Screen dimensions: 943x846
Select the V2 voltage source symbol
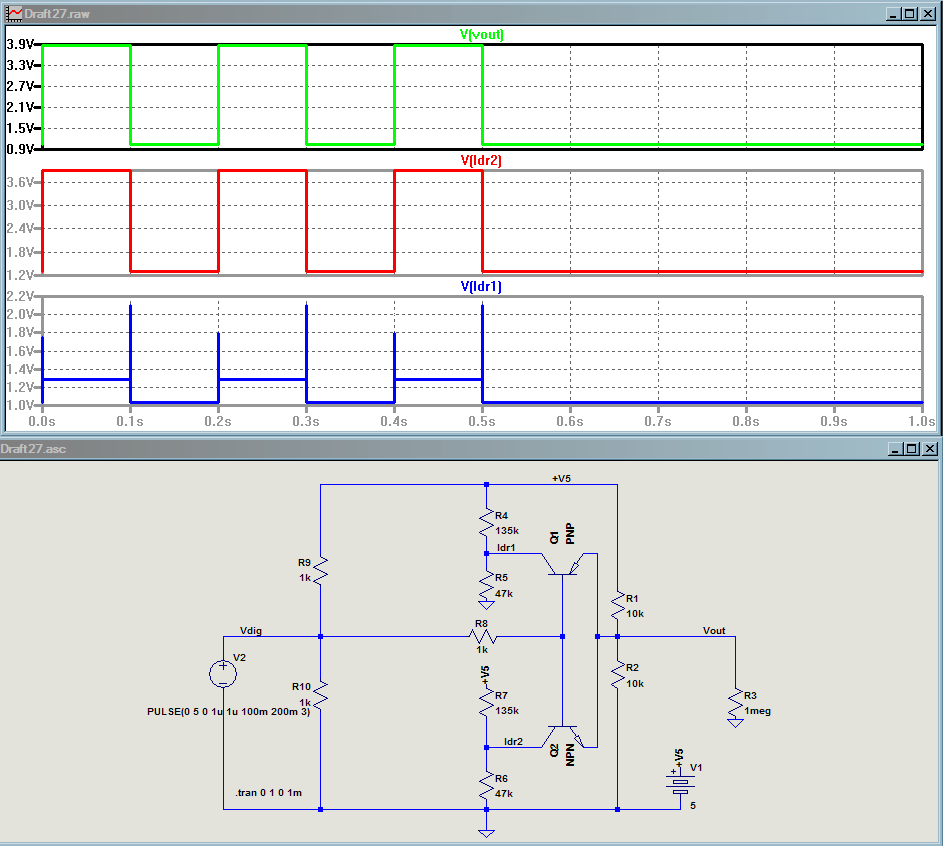tap(223, 673)
